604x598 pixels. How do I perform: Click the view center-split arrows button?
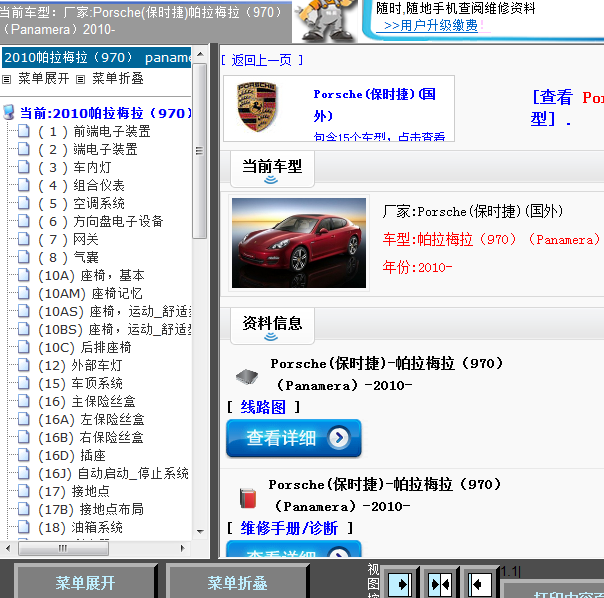[440, 585]
